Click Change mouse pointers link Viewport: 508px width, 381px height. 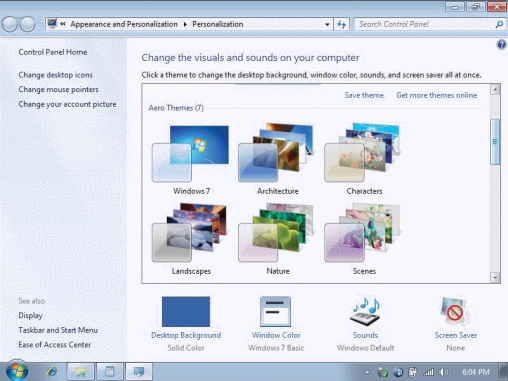pyautogui.click(x=58, y=90)
